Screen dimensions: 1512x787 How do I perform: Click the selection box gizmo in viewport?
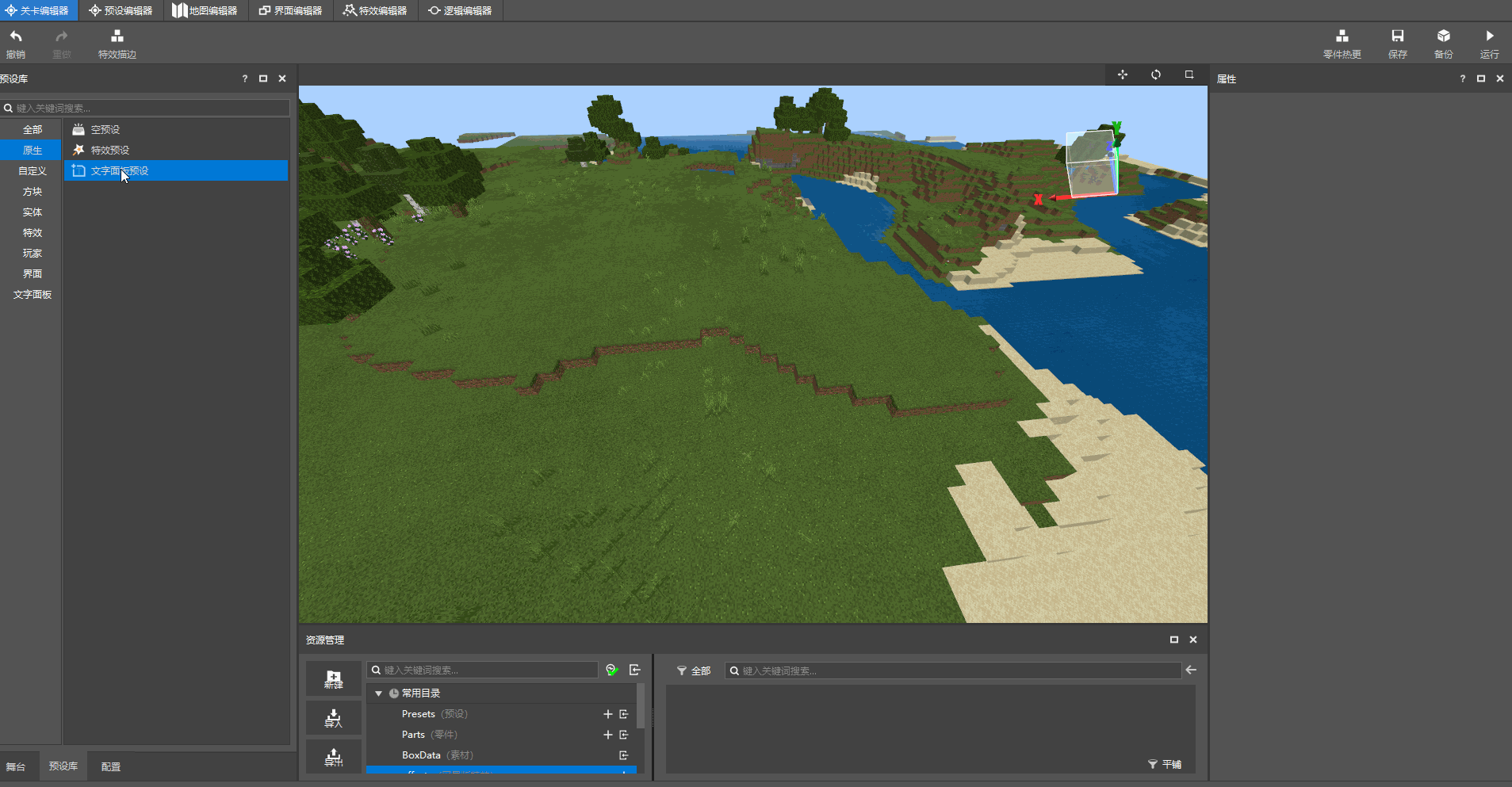(x=1093, y=165)
